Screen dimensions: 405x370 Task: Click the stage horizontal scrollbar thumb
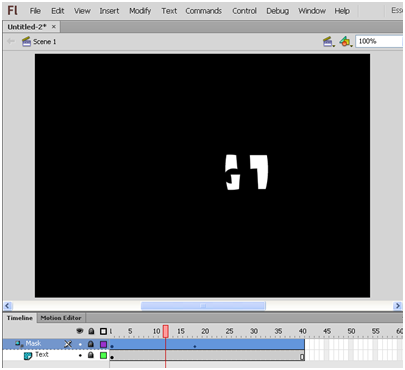click(203, 306)
